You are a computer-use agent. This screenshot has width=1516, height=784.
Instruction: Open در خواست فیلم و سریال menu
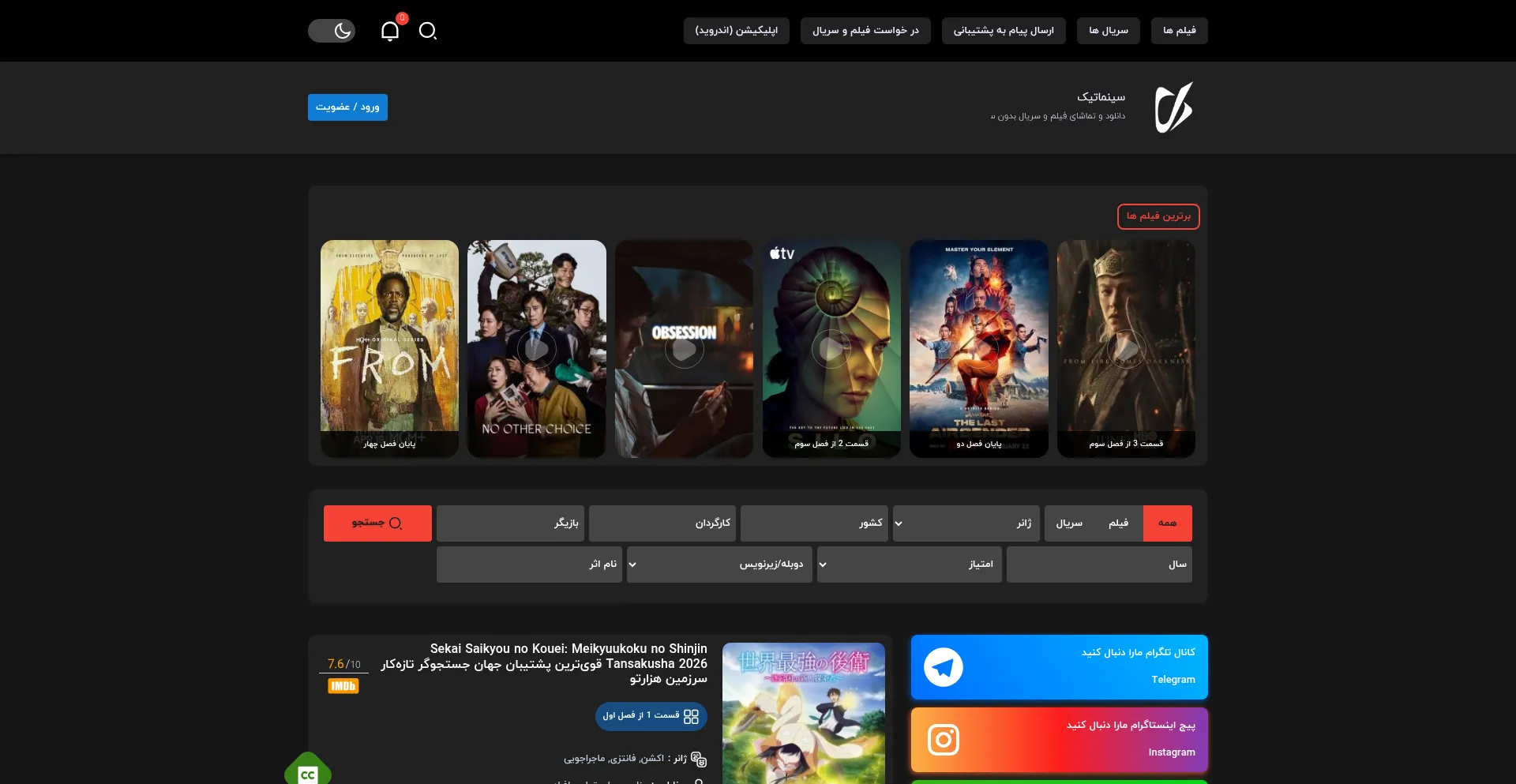coord(865,31)
